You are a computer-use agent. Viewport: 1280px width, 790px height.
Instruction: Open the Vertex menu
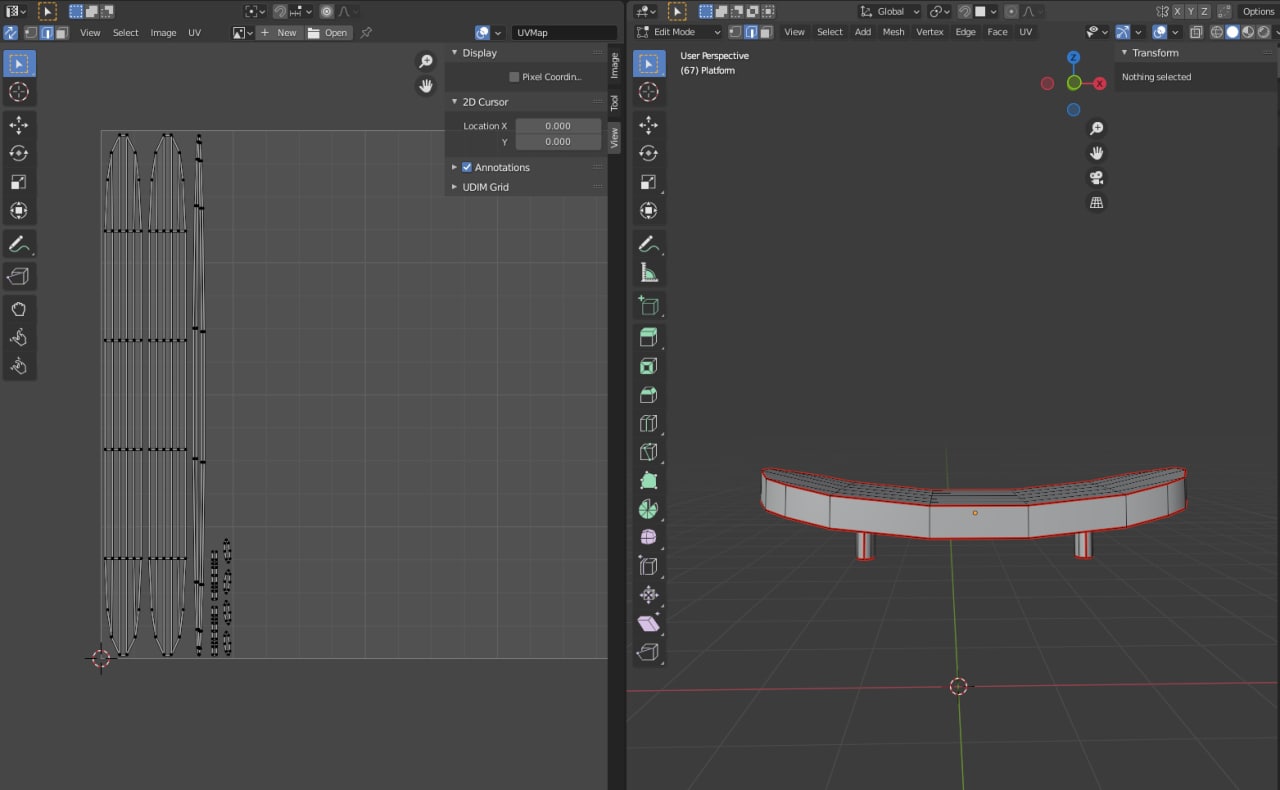(x=930, y=32)
